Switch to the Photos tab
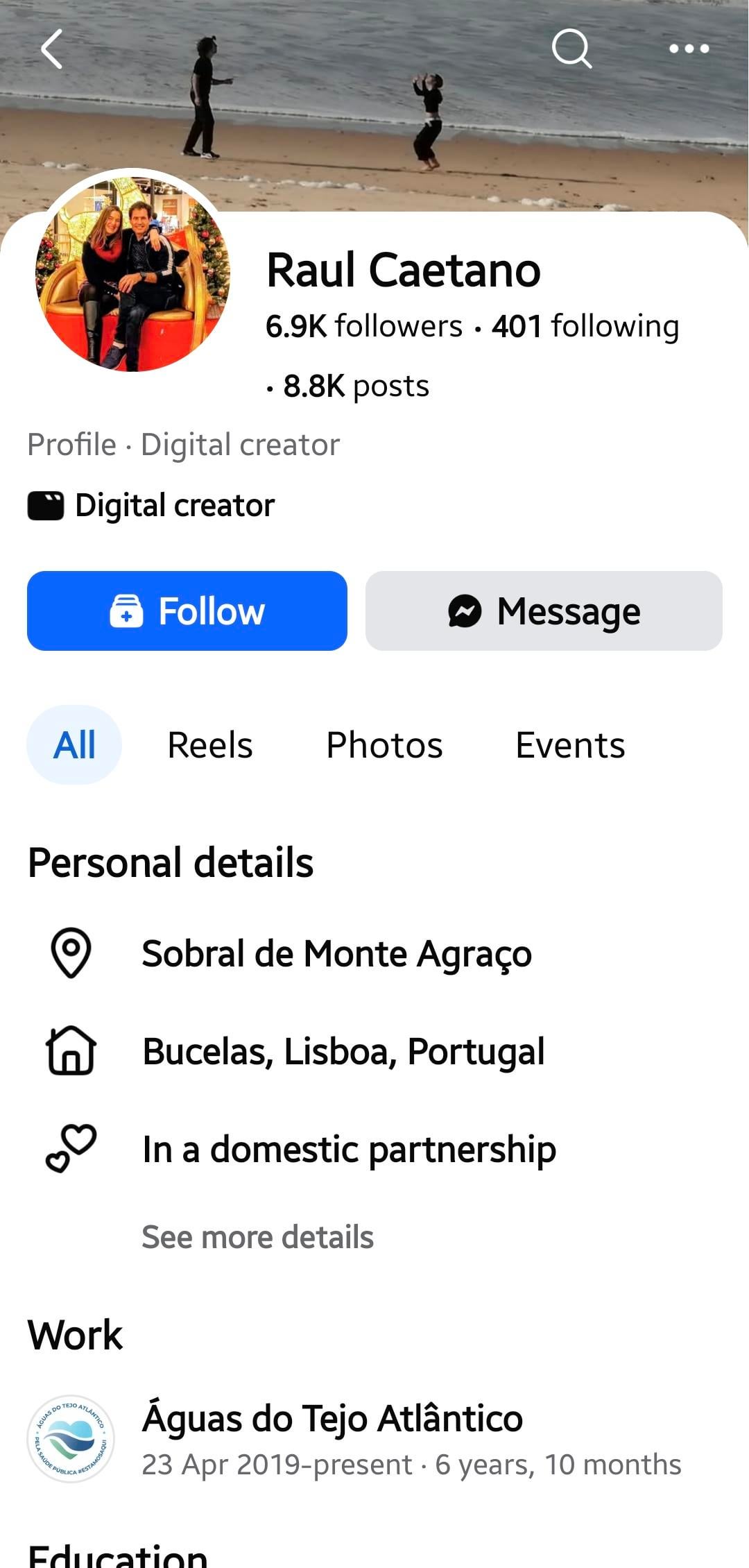The height and width of the screenshot is (1568, 749). 384,745
